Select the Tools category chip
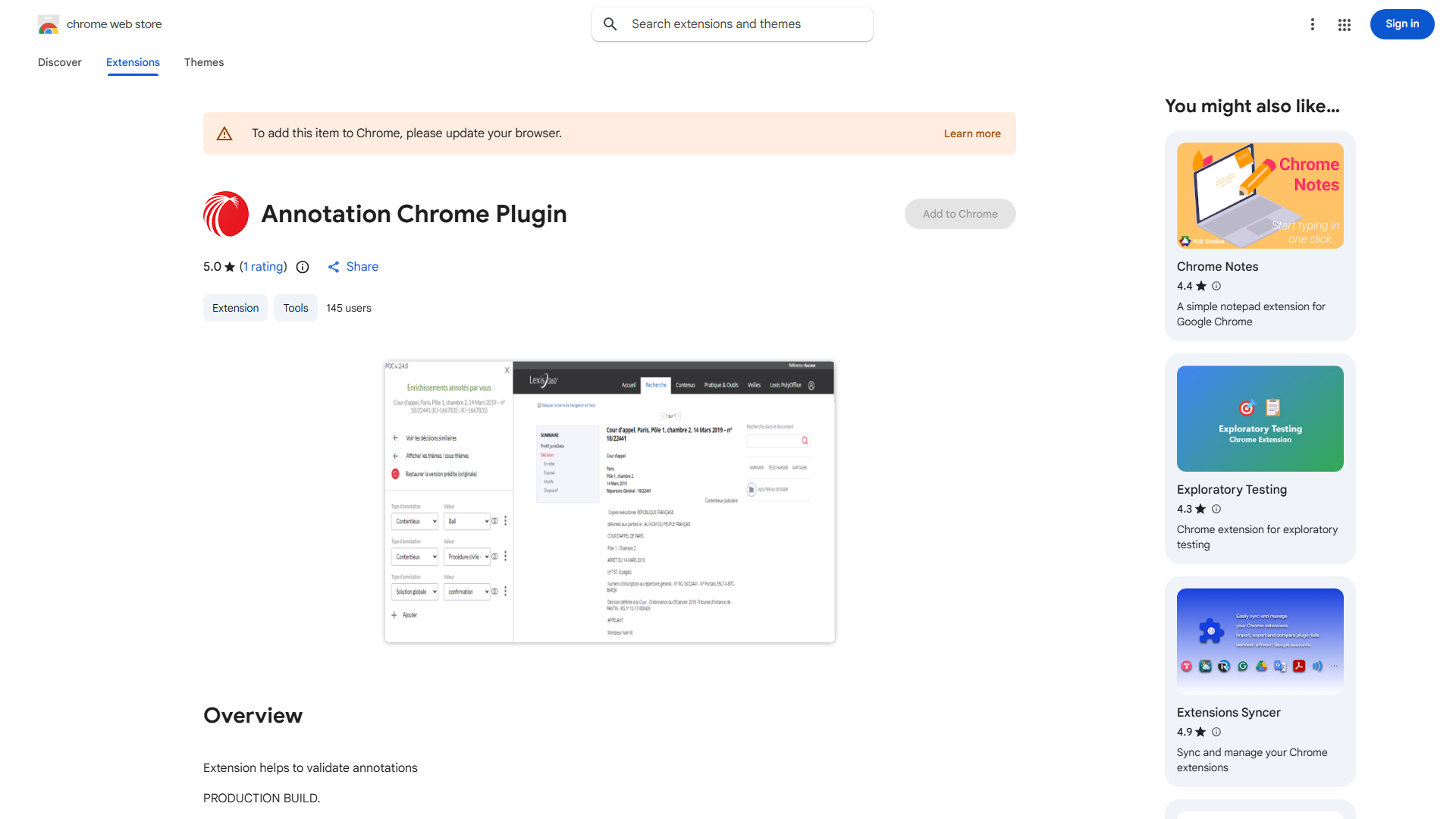 [295, 308]
